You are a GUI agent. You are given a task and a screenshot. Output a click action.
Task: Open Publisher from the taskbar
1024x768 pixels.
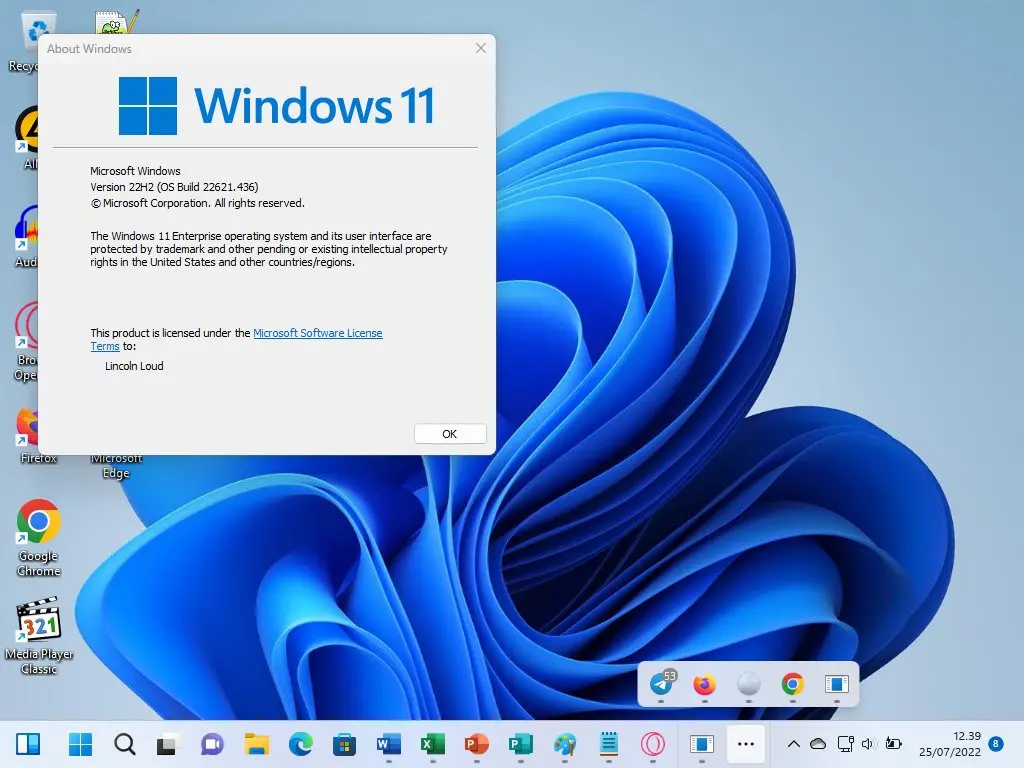pos(520,744)
